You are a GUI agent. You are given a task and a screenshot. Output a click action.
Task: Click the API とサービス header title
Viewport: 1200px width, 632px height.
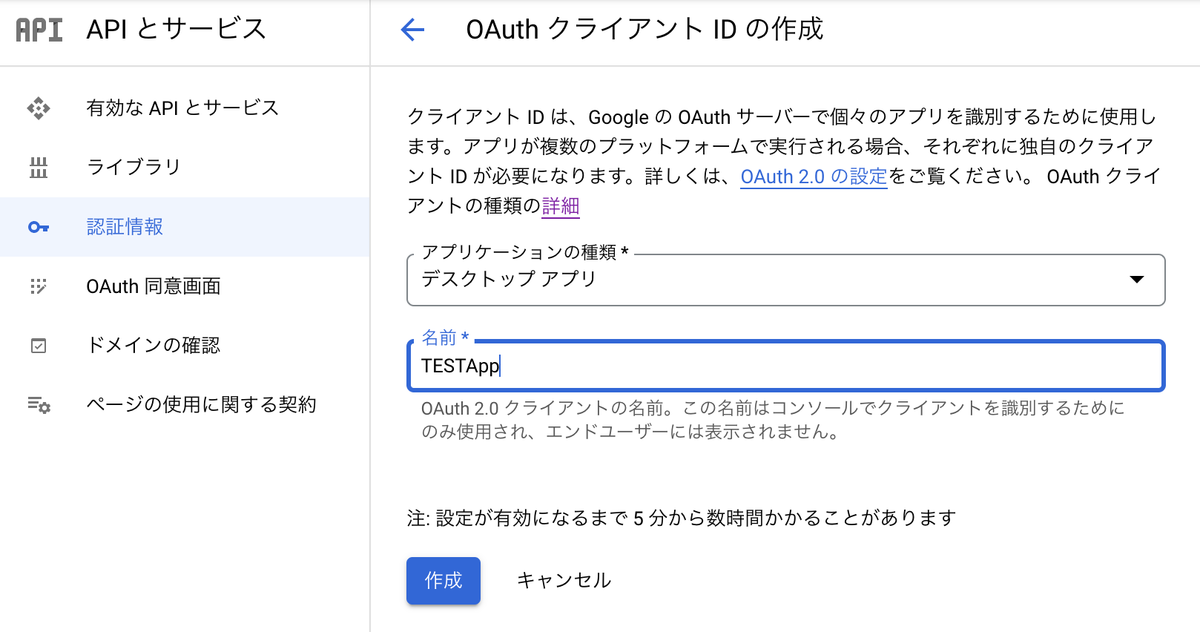pyautogui.click(x=176, y=29)
